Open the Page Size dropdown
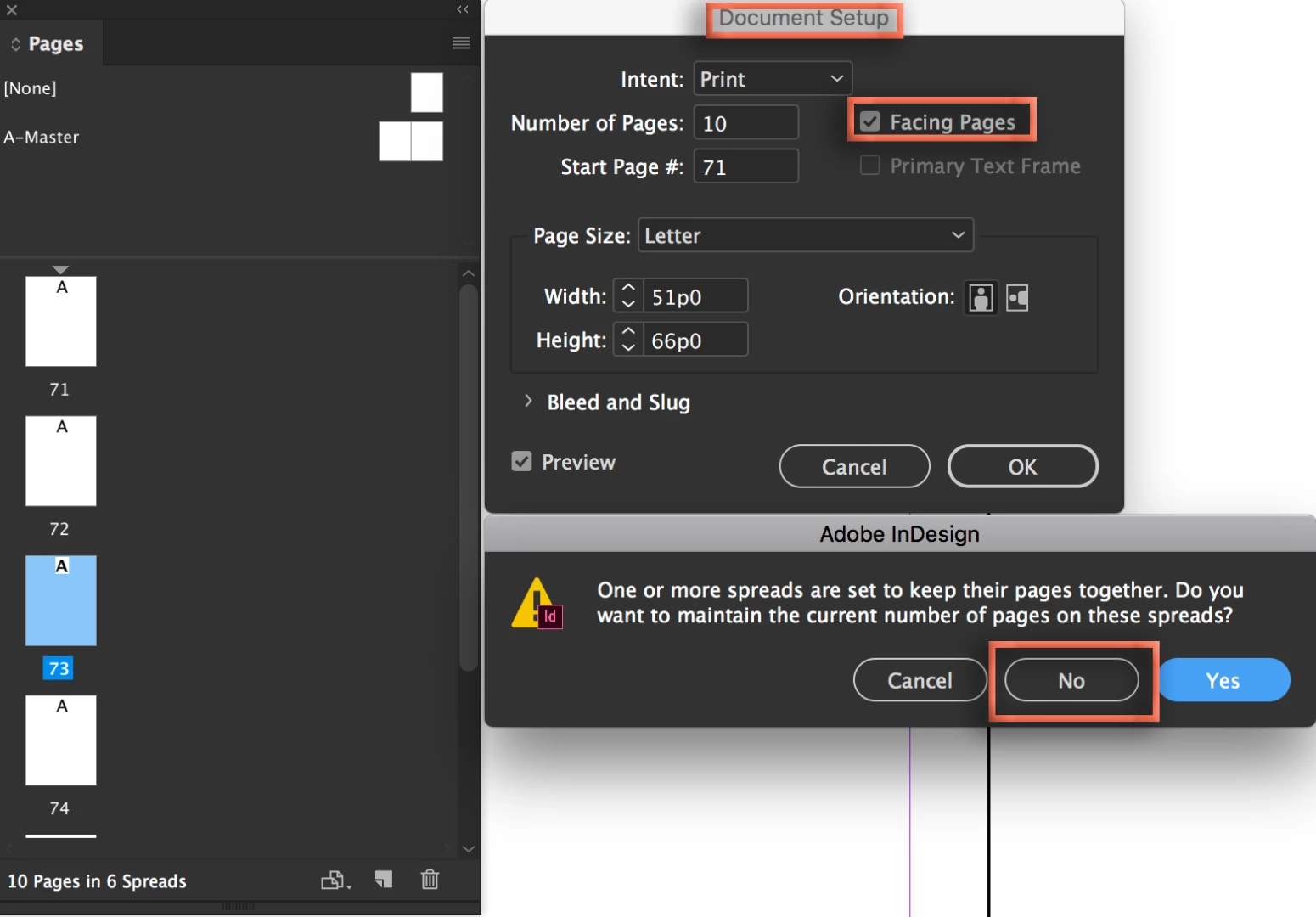The image size is (1316, 917). click(805, 235)
